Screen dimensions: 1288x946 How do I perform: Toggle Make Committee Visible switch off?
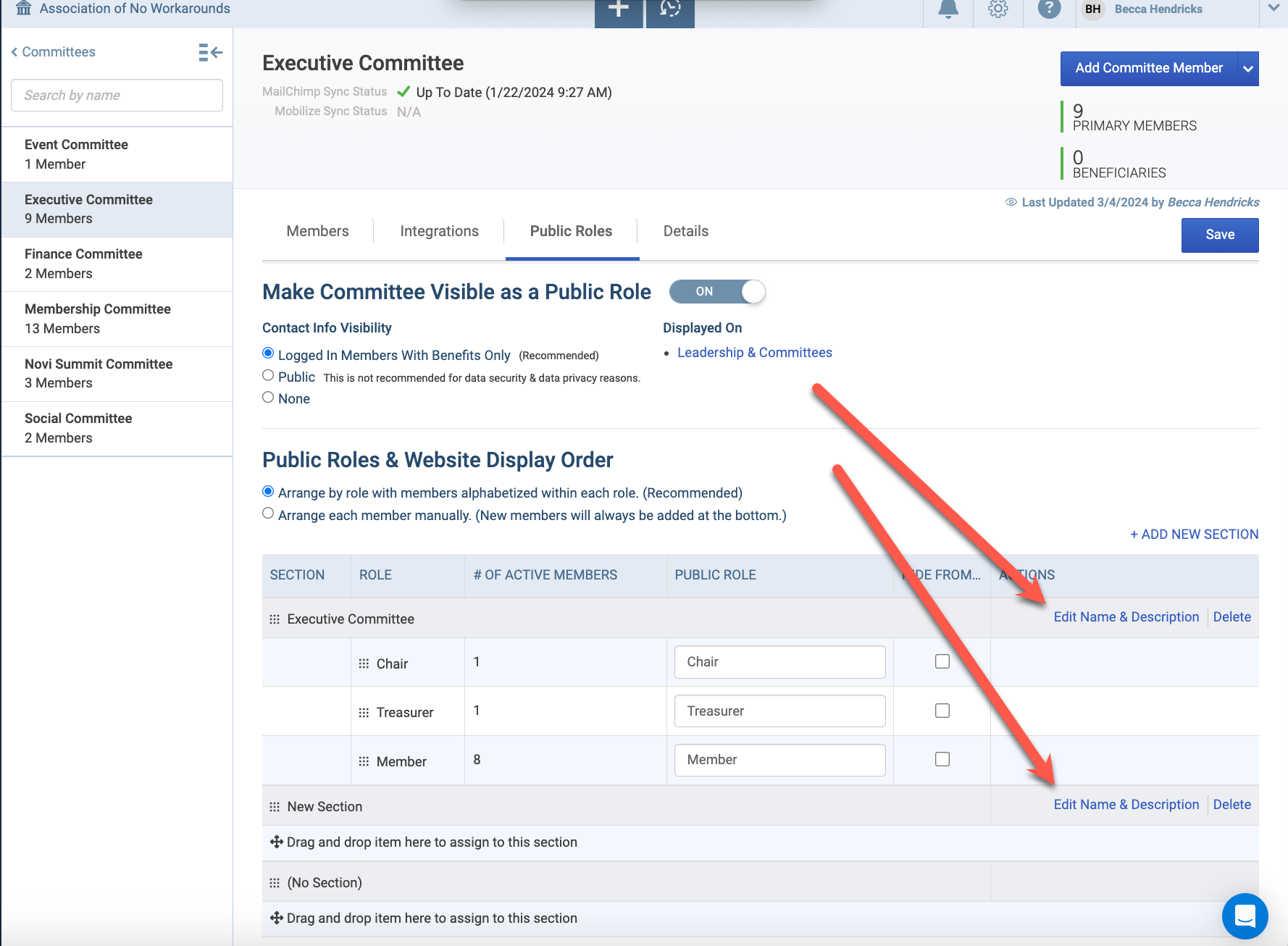717,292
